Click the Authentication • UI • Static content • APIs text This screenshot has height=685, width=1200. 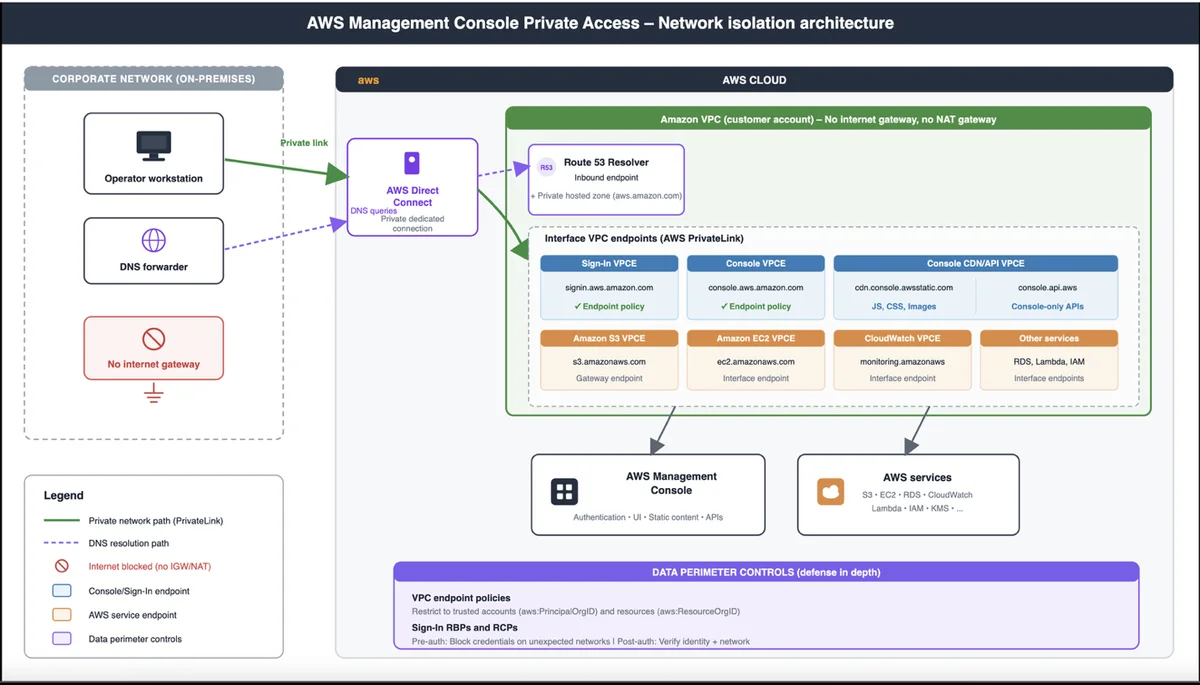648,517
